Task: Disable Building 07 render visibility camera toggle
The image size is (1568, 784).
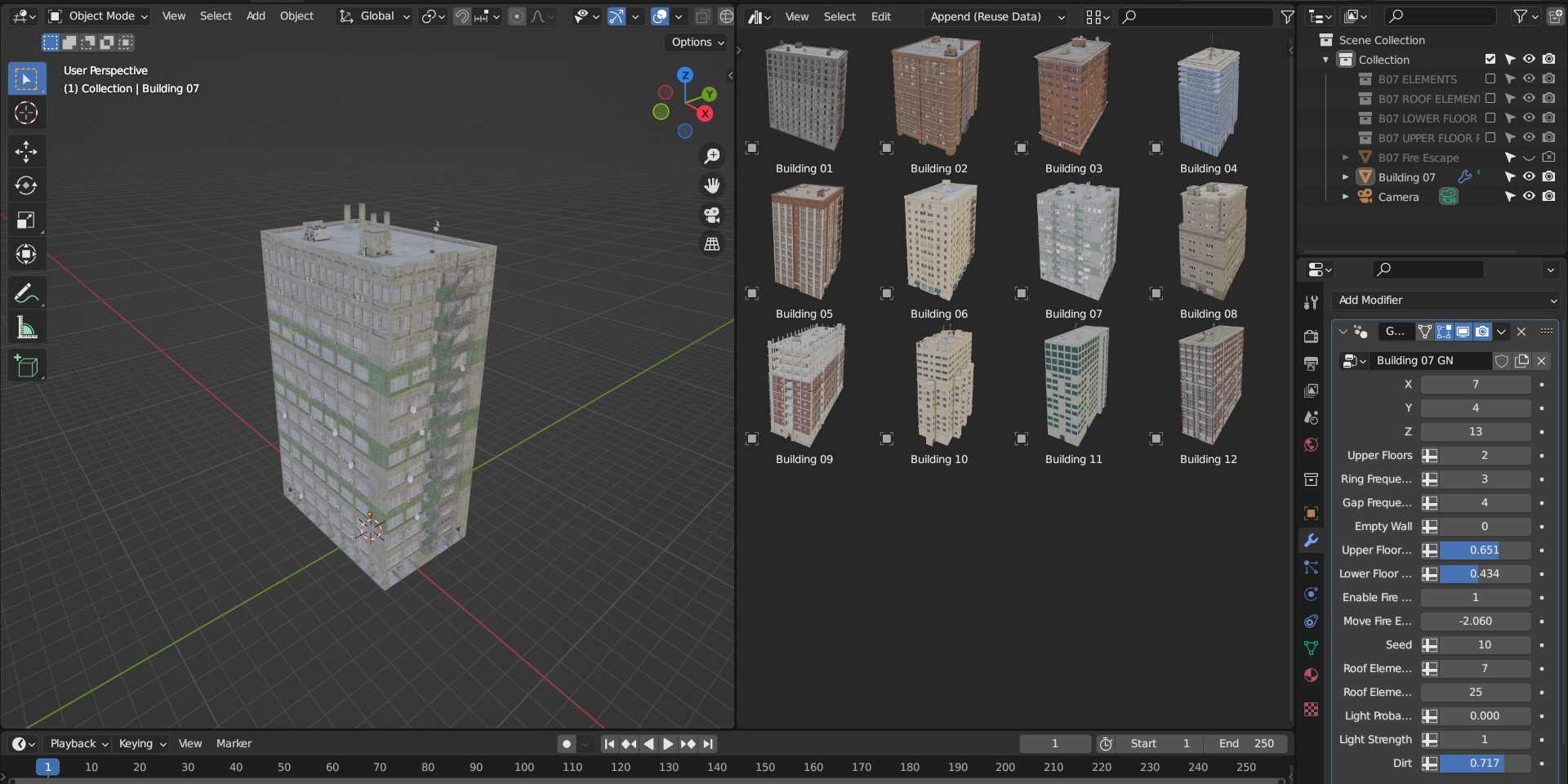Action: (1548, 176)
